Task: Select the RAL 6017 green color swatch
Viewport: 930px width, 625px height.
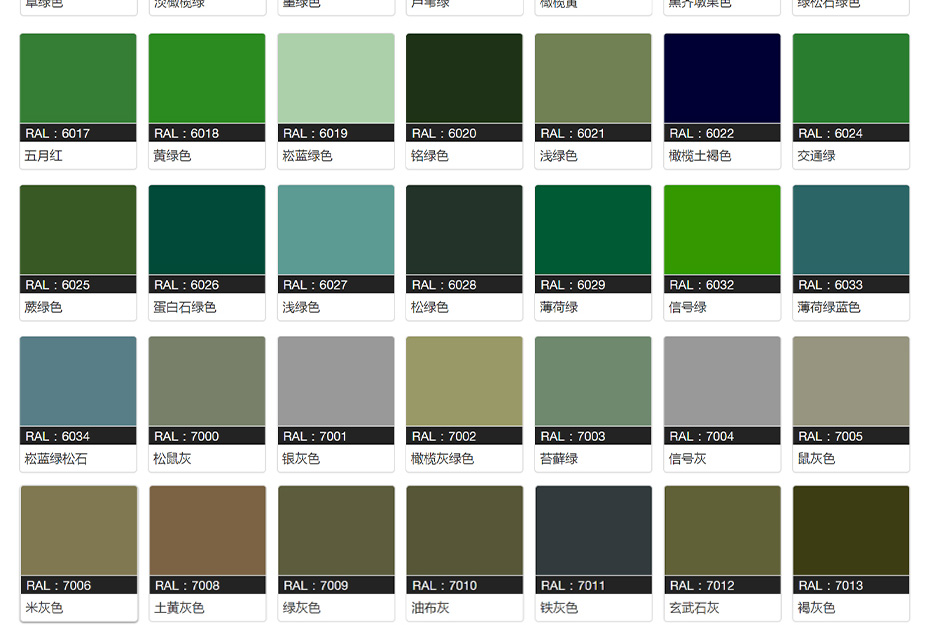Action: pos(78,80)
